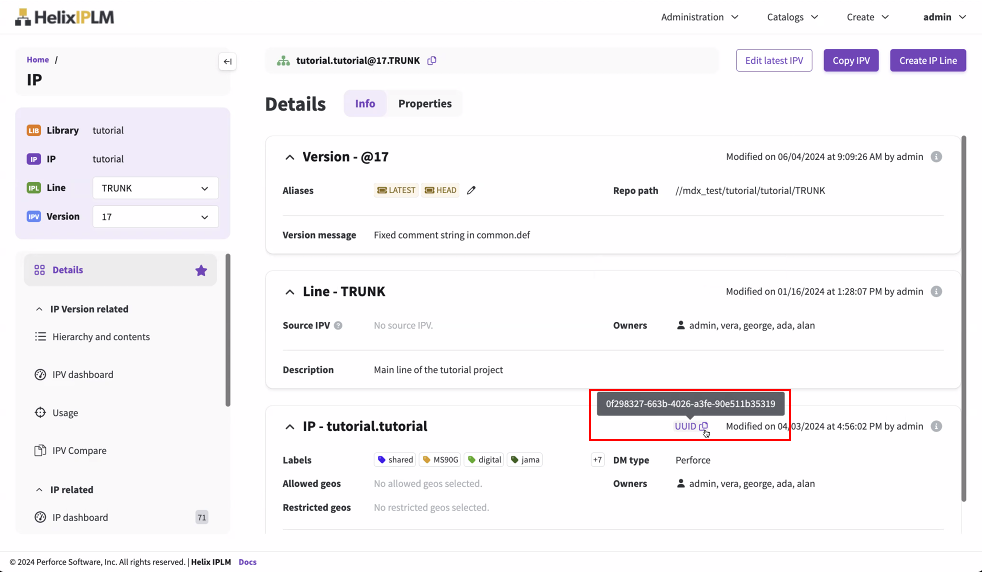Viewport: 982px width, 572px height.
Task: Collapse the IP Version related group
Action: coord(39,309)
